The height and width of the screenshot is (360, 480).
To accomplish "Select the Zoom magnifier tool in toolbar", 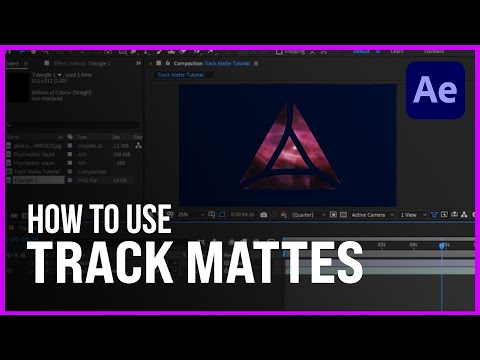I will point(45,52).
